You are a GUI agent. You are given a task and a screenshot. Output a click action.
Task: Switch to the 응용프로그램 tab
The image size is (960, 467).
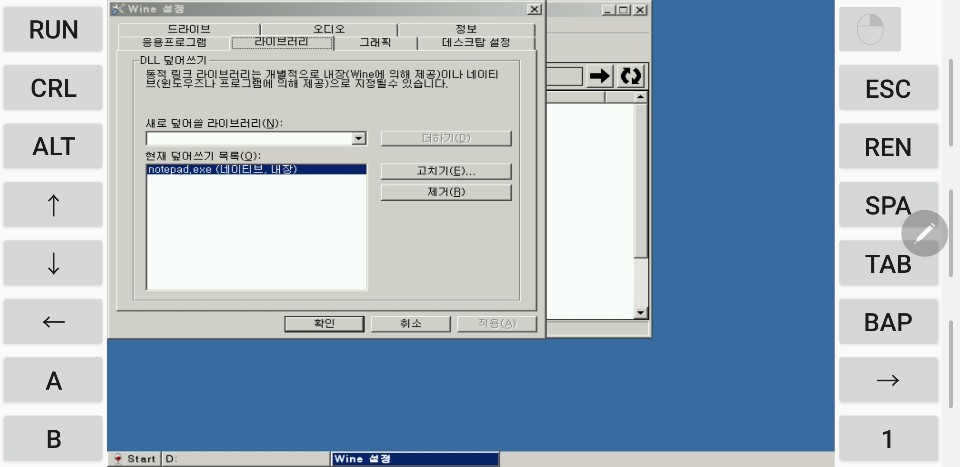(174, 43)
